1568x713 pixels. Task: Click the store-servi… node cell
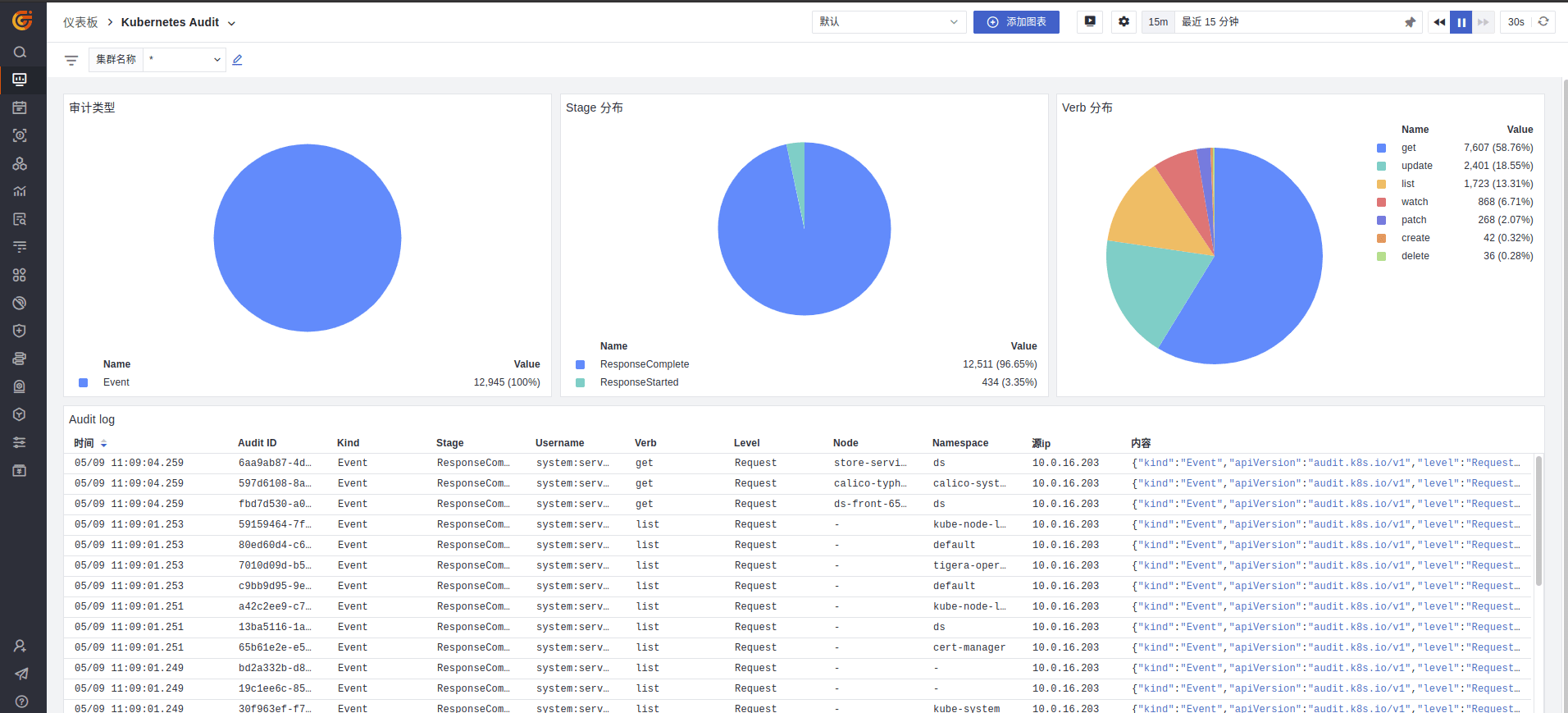coord(870,463)
